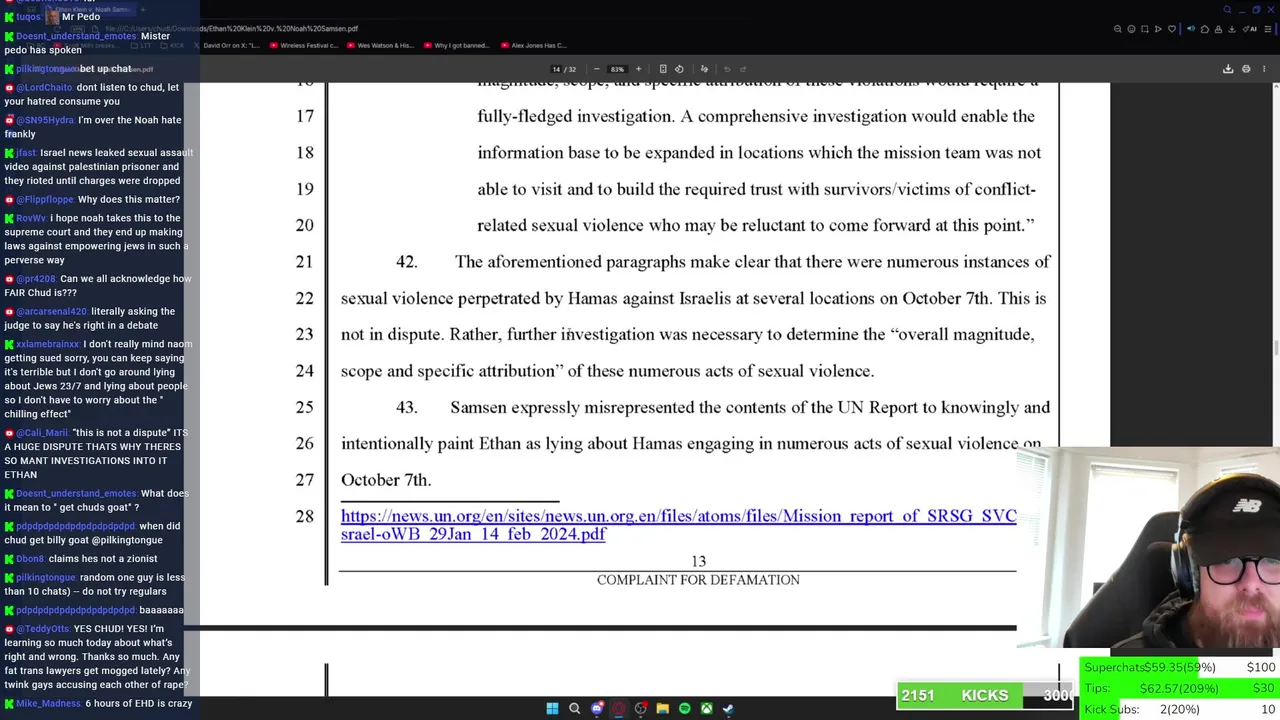Zoom out of the PDF with minus button
The image size is (1280, 720).
click(596, 69)
